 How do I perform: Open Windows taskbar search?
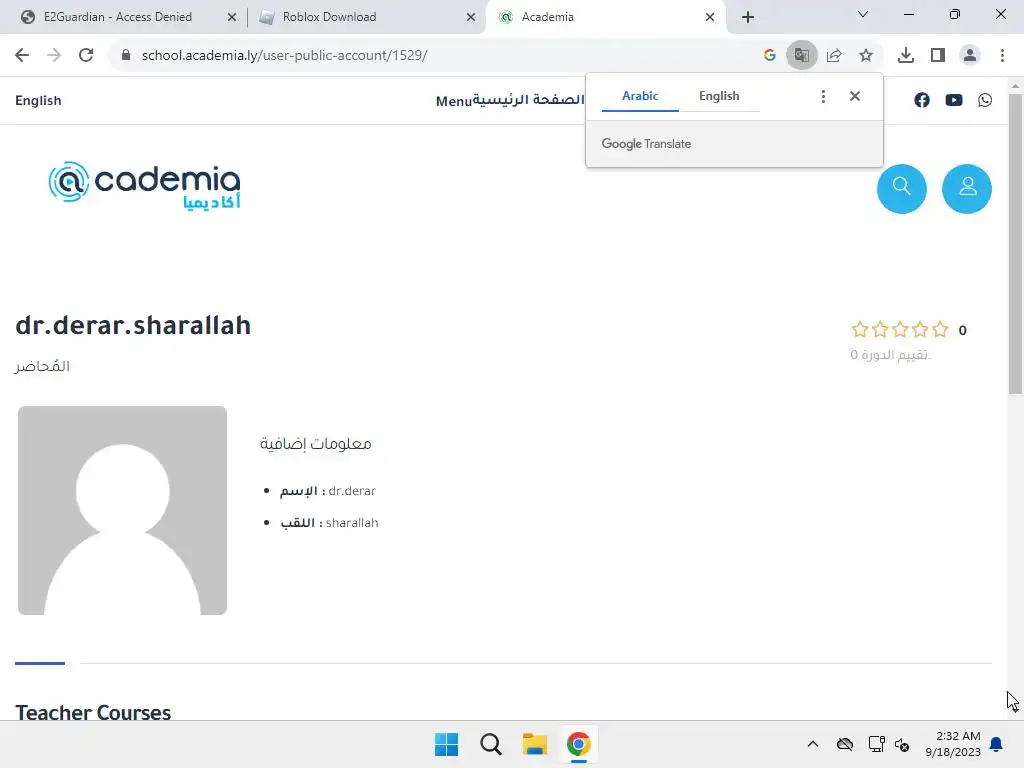click(490, 744)
